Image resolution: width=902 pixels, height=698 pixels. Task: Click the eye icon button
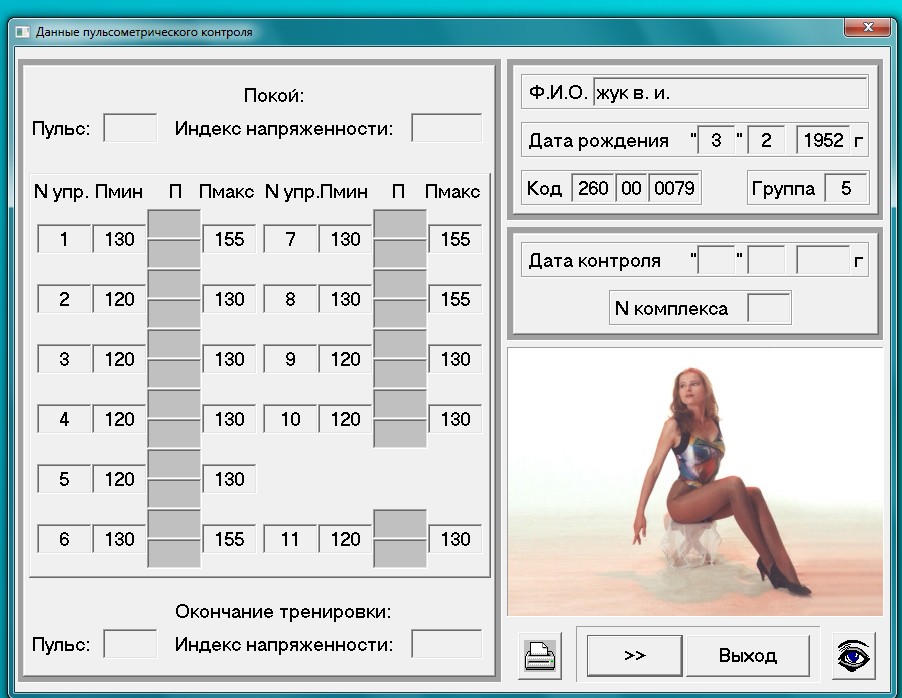click(x=853, y=655)
